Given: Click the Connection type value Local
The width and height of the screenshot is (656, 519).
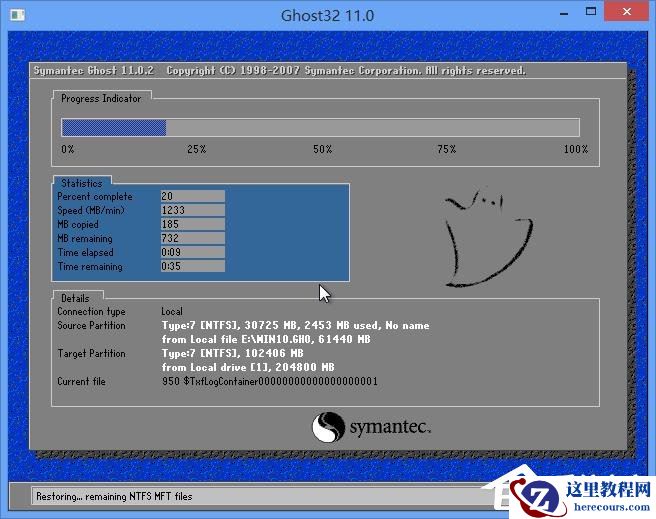Looking at the screenshot, I should click(x=172, y=312).
